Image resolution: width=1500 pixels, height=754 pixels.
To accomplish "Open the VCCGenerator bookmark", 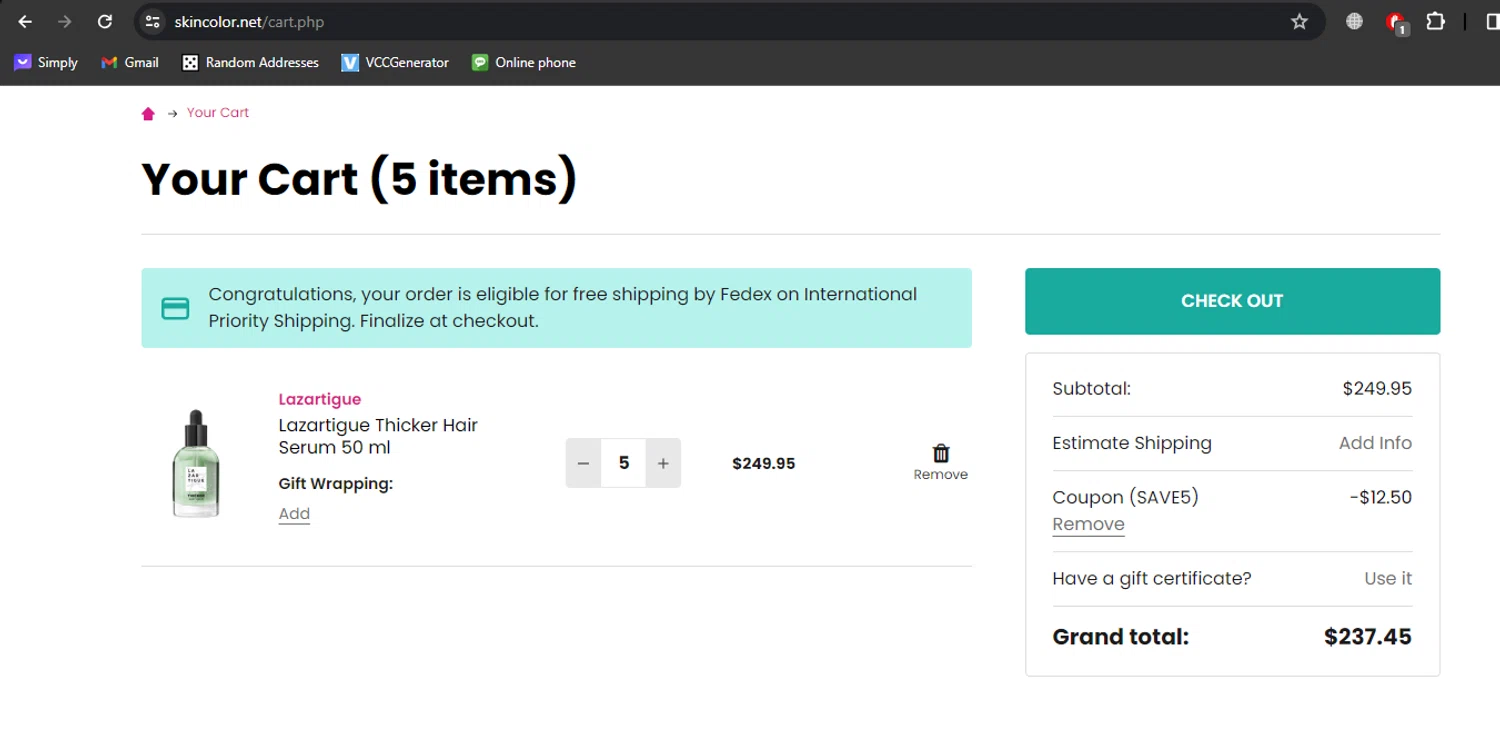I will coord(395,62).
